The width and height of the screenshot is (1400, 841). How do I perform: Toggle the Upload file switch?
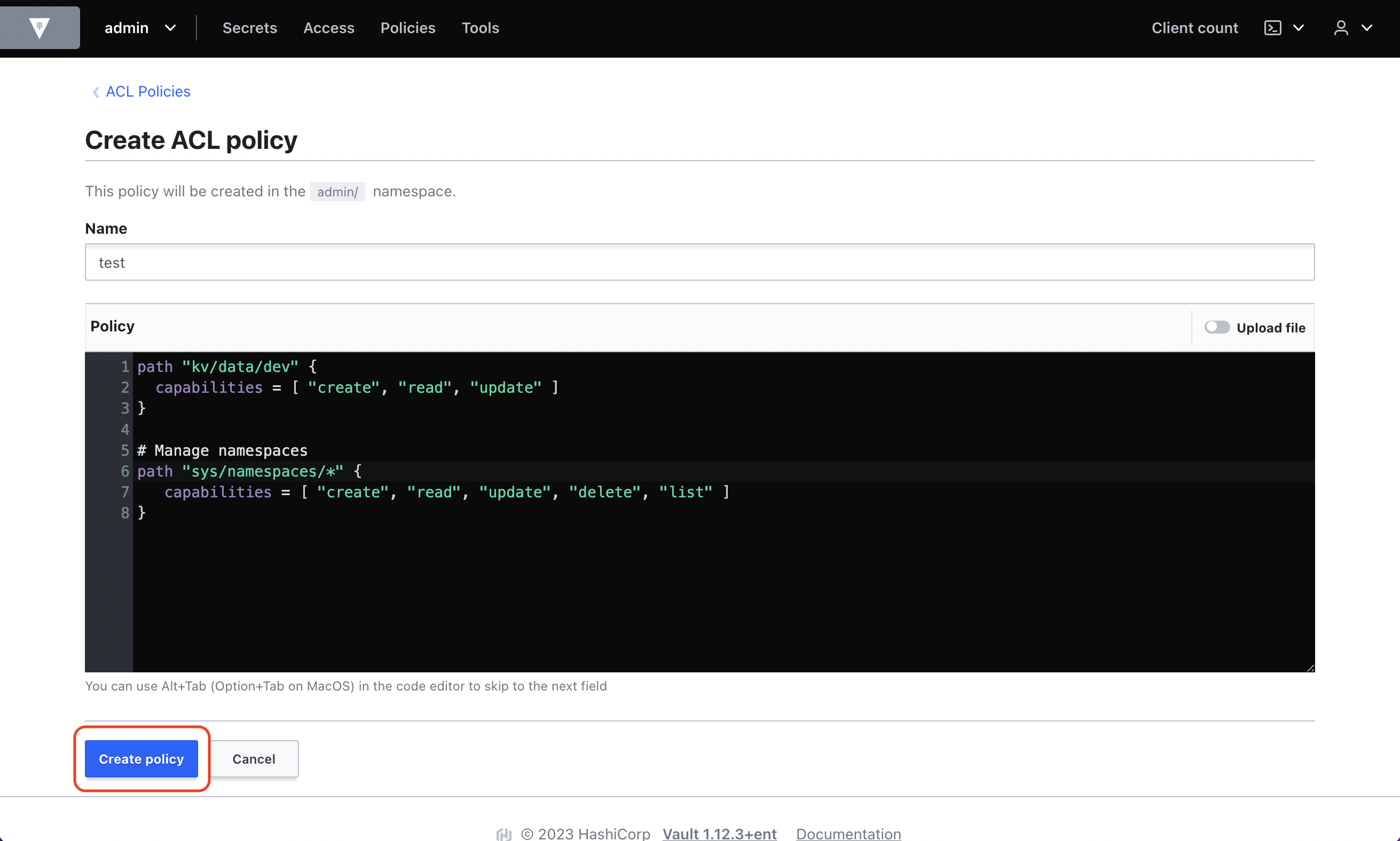(x=1217, y=328)
